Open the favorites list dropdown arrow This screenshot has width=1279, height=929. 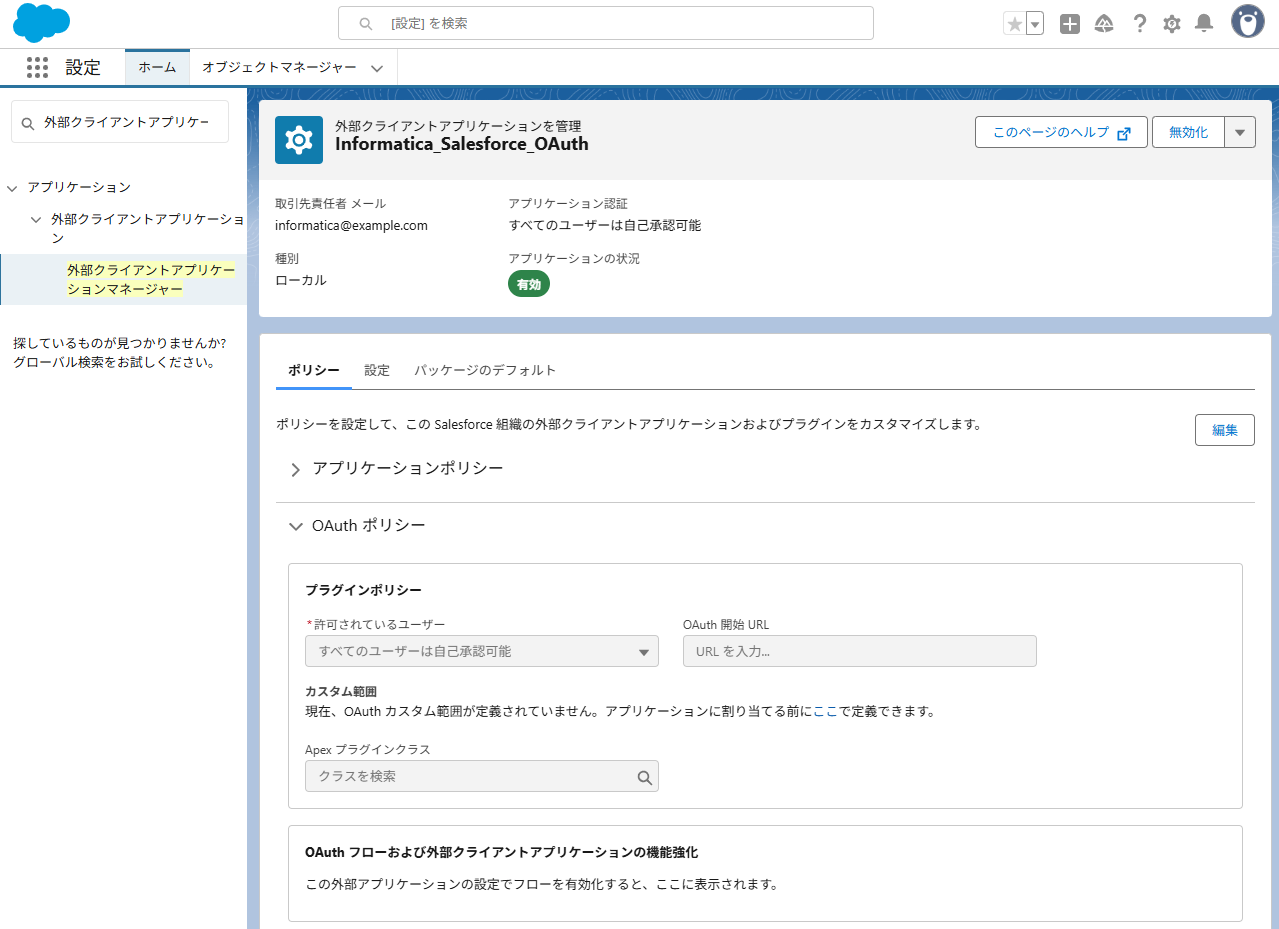click(1035, 24)
